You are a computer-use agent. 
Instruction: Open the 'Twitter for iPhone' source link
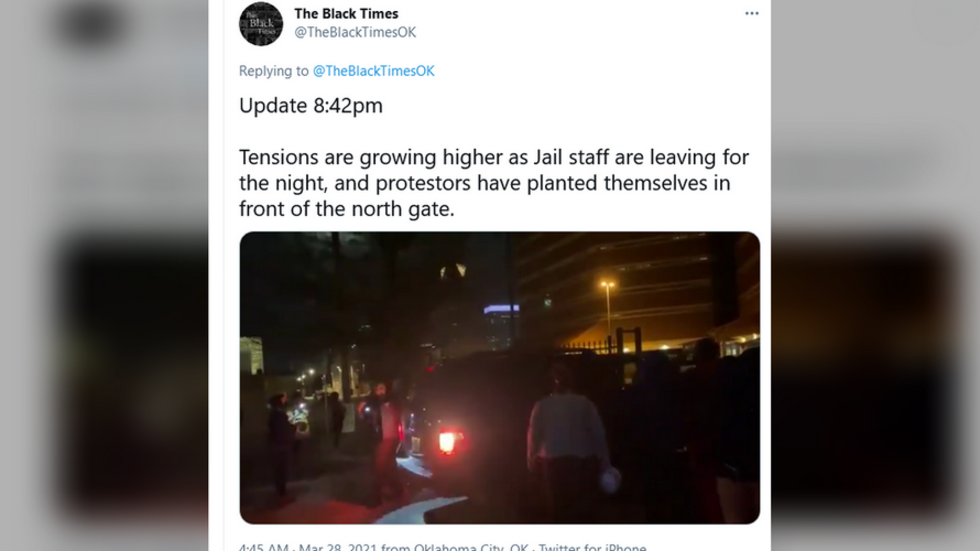[x=592, y=547]
